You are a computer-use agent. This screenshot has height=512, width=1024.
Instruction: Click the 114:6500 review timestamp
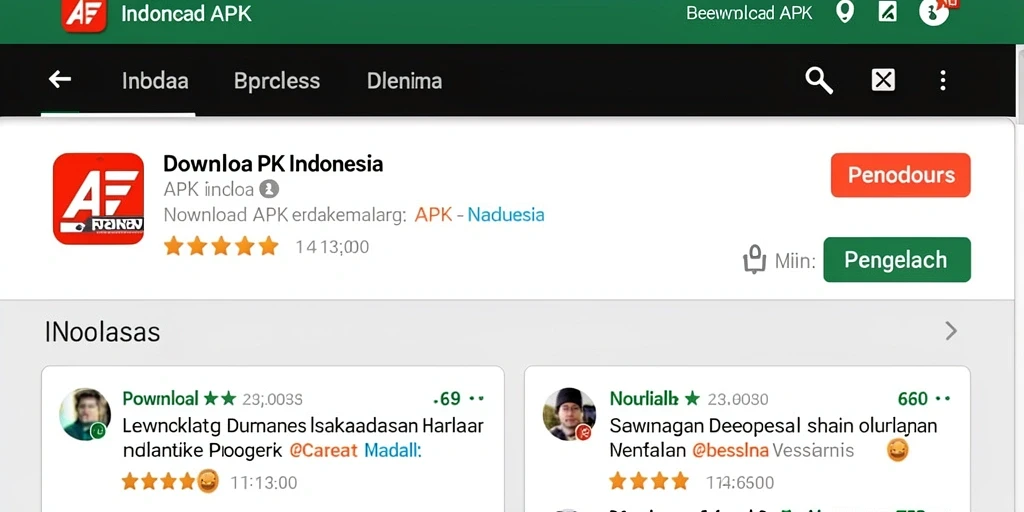740,483
